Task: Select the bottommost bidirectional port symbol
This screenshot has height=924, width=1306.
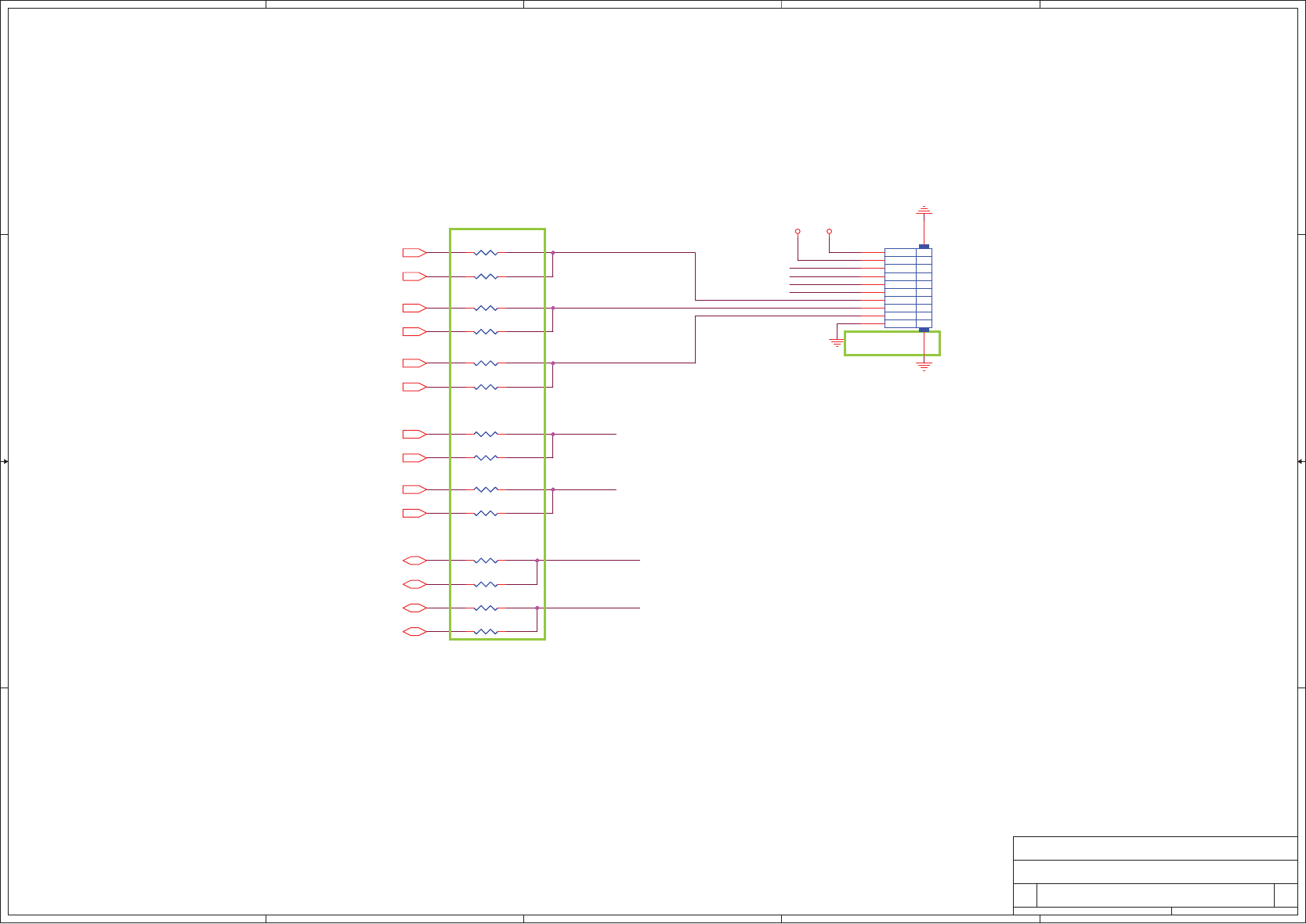Action: (414, 632)
